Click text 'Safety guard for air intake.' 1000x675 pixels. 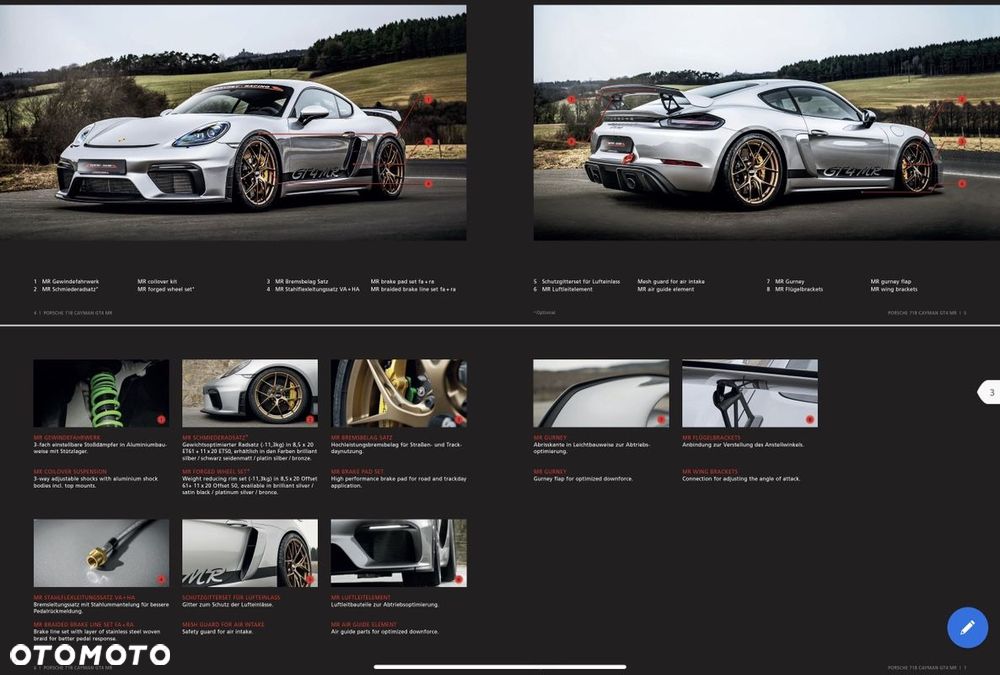(217, 632)
